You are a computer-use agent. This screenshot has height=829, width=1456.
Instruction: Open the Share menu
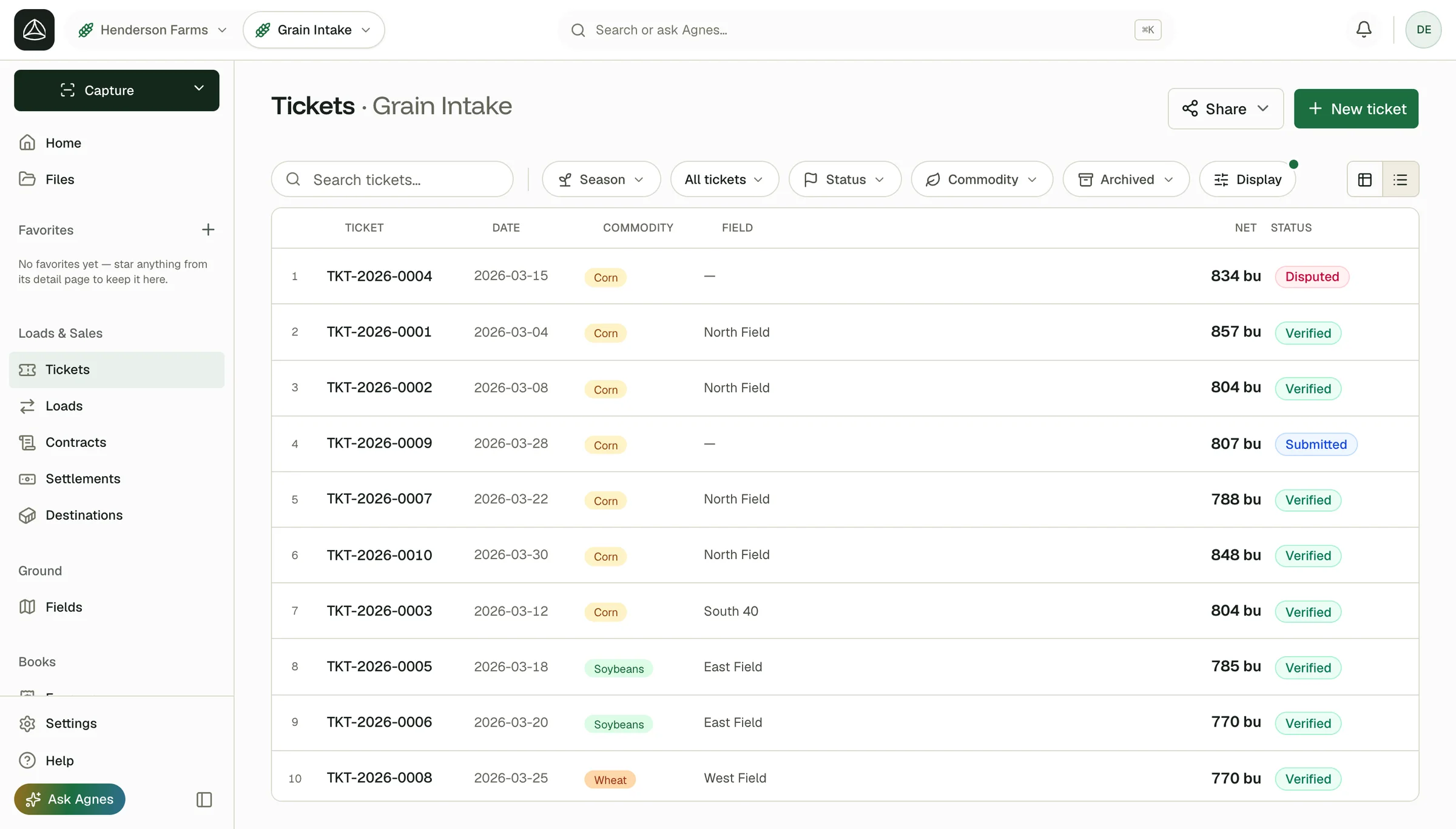pos(1225,109)
